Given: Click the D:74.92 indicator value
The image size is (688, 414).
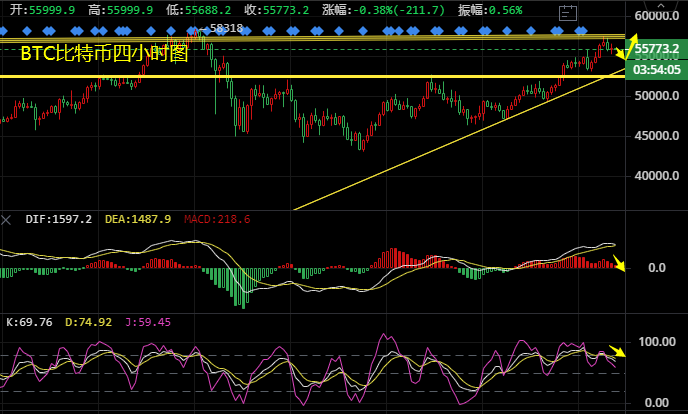Looking at the screenshot, I should [89, 322].
